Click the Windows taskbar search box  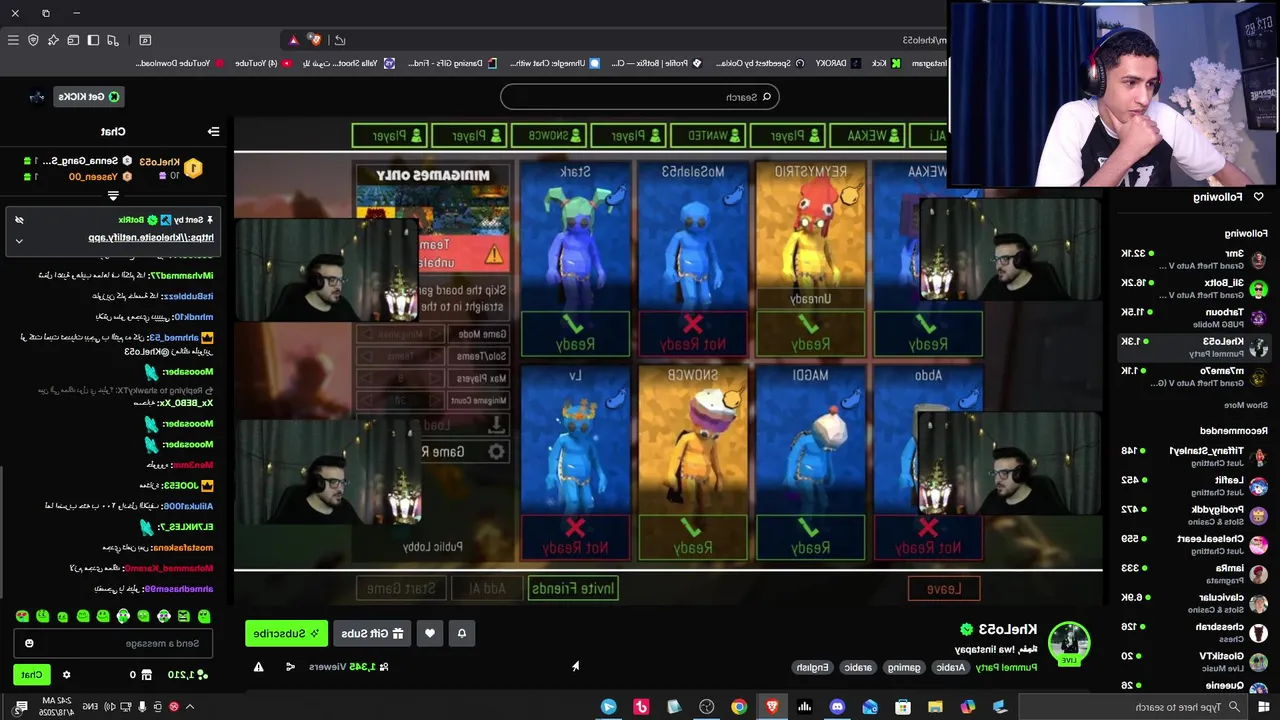click(x=1130, y=707)
